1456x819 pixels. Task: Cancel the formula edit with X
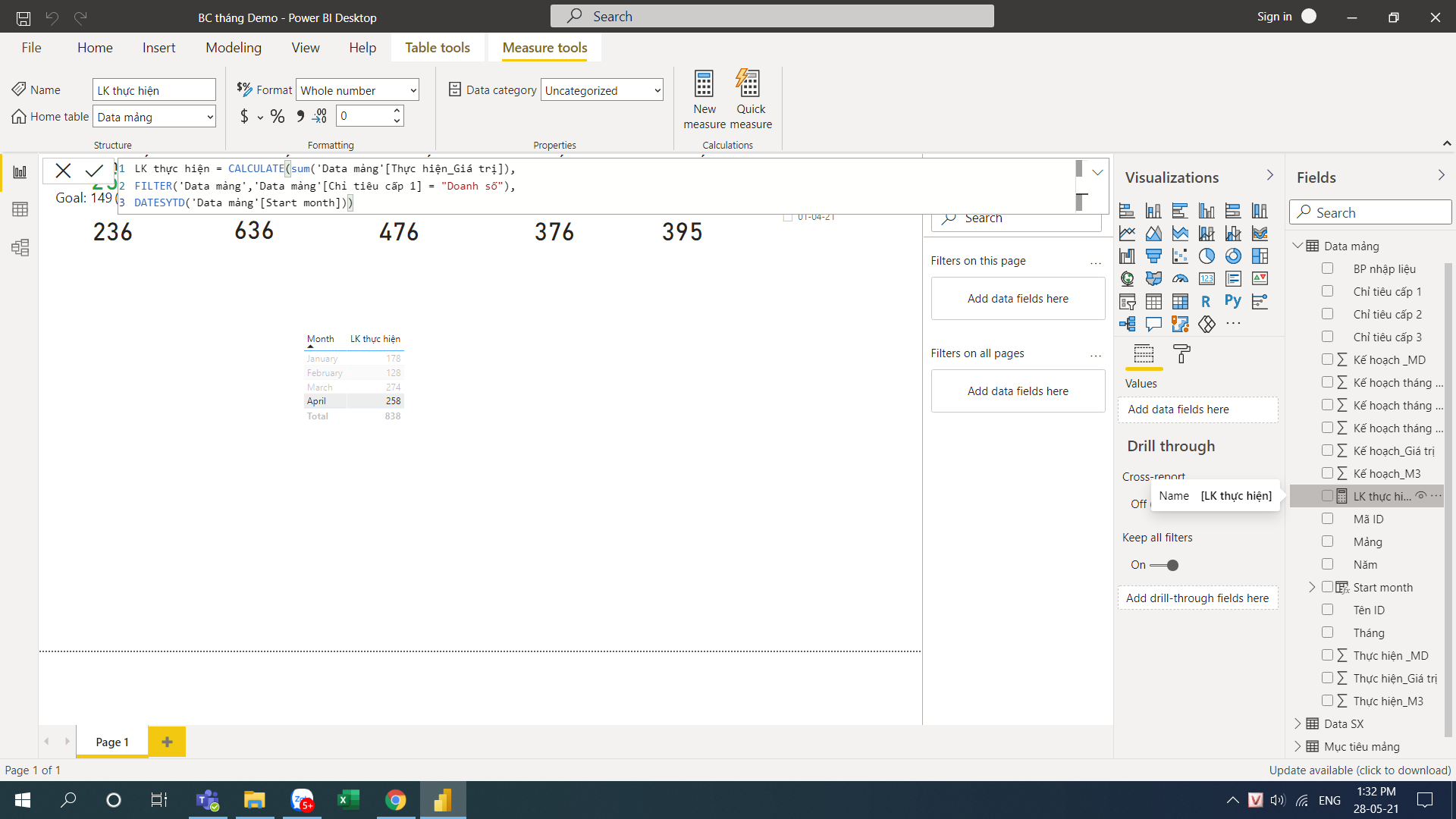click(63, 171)
